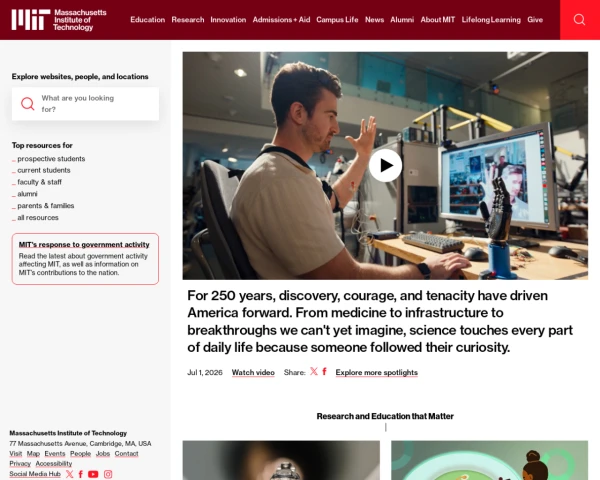Play the spotlight video
This screenshot has height=480, width=600.
pos(385,165)
